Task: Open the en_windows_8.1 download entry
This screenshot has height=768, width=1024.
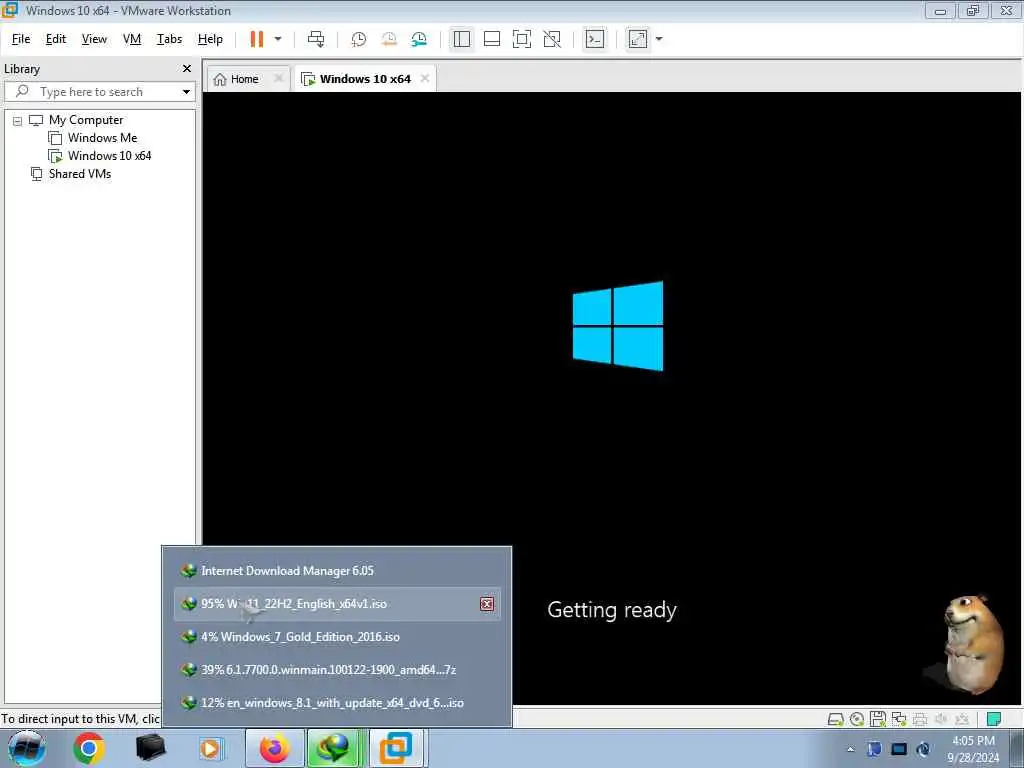Action: (x=337, y=703)
